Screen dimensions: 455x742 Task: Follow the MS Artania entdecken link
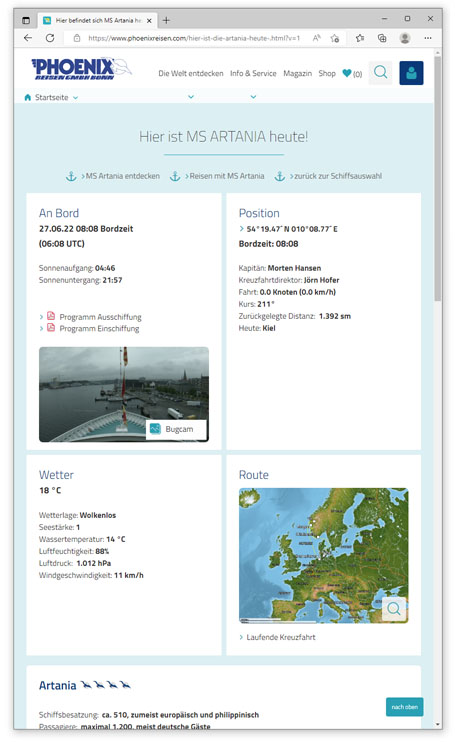point(122,176)
